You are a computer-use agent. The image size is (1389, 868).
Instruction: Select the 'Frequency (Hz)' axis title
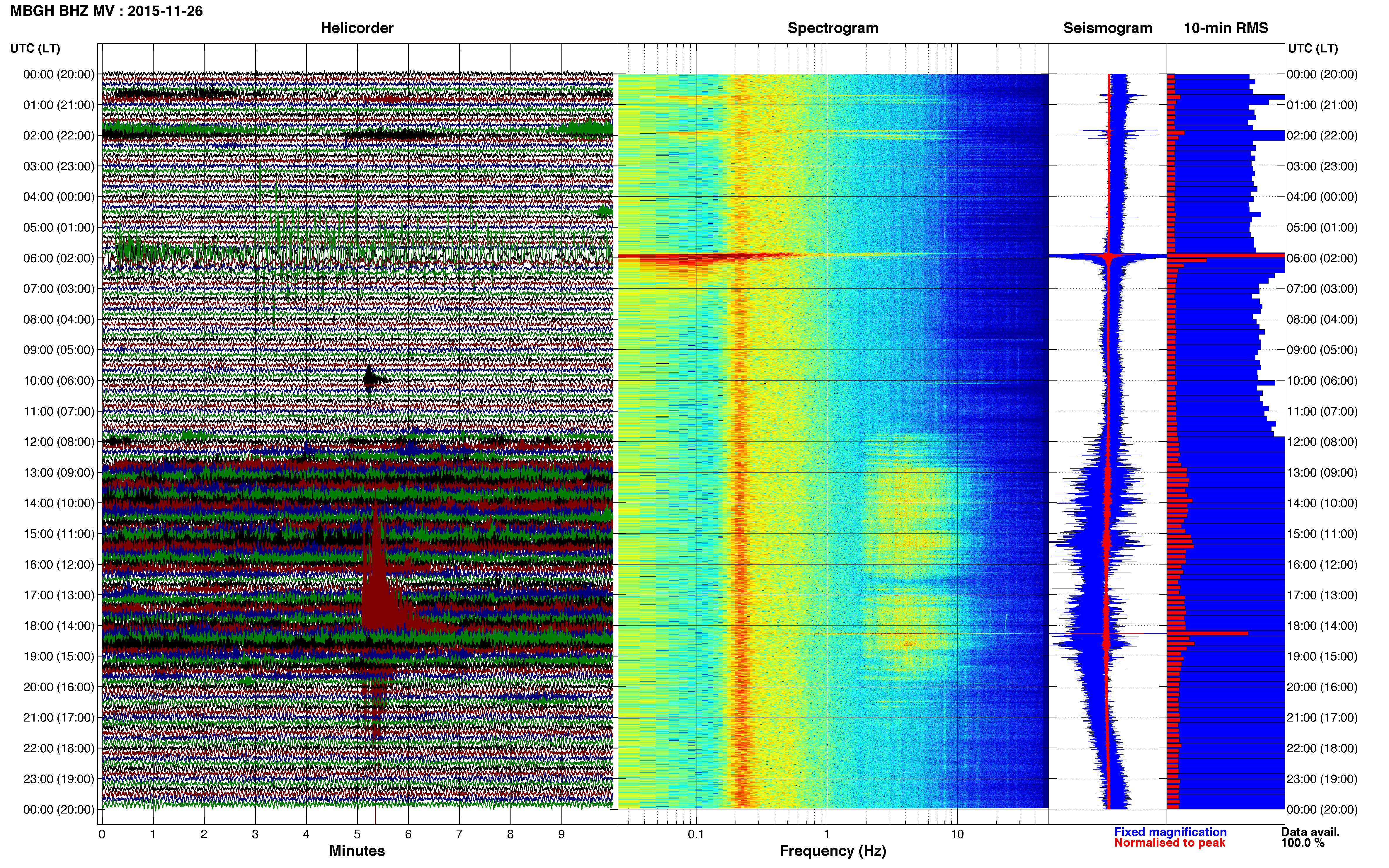833,851
